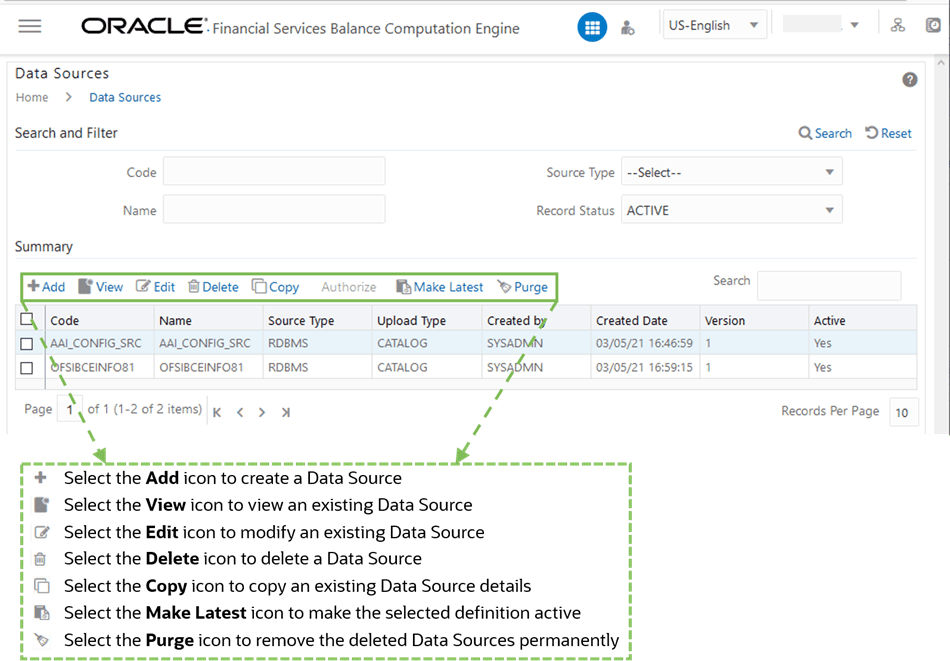
Task: Check the OFSIBCEINFO81 row checkbox
Action: pyautogui.click(x=27, y=368)
